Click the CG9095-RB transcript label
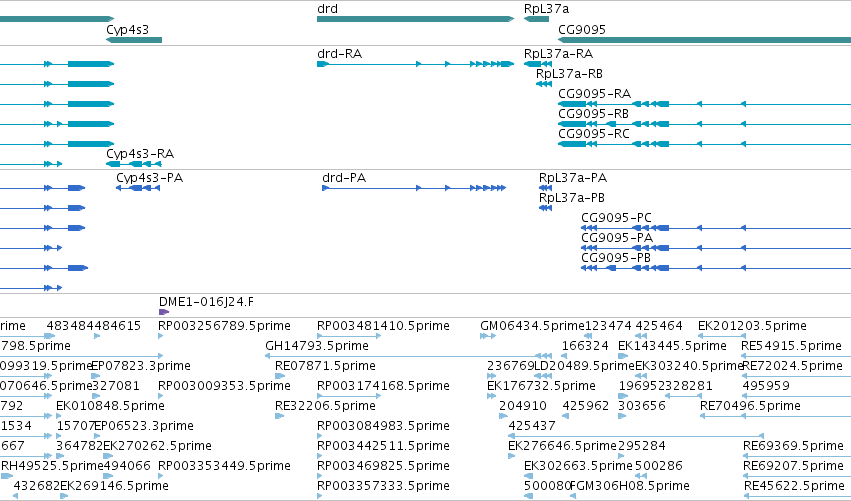Screen dimensions: 851x501 tap(593, 113)
